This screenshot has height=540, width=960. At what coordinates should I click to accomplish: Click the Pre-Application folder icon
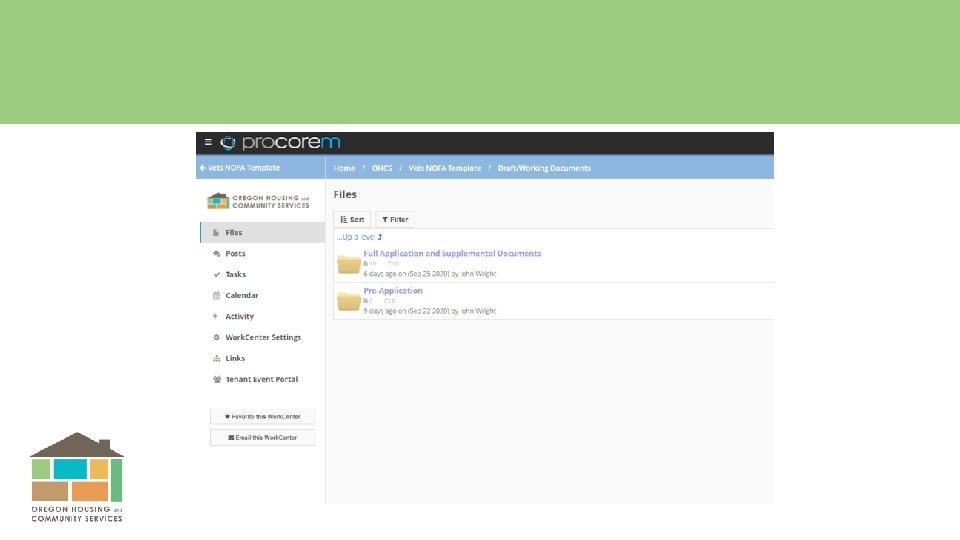[349, 301]
